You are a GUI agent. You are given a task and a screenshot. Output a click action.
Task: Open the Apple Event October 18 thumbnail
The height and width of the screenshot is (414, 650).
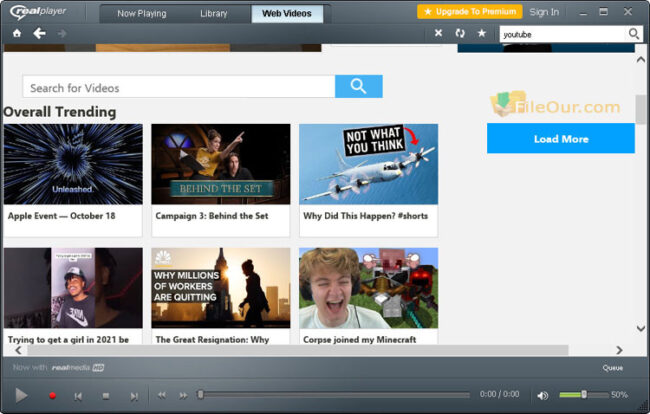[x=73, y=164]
